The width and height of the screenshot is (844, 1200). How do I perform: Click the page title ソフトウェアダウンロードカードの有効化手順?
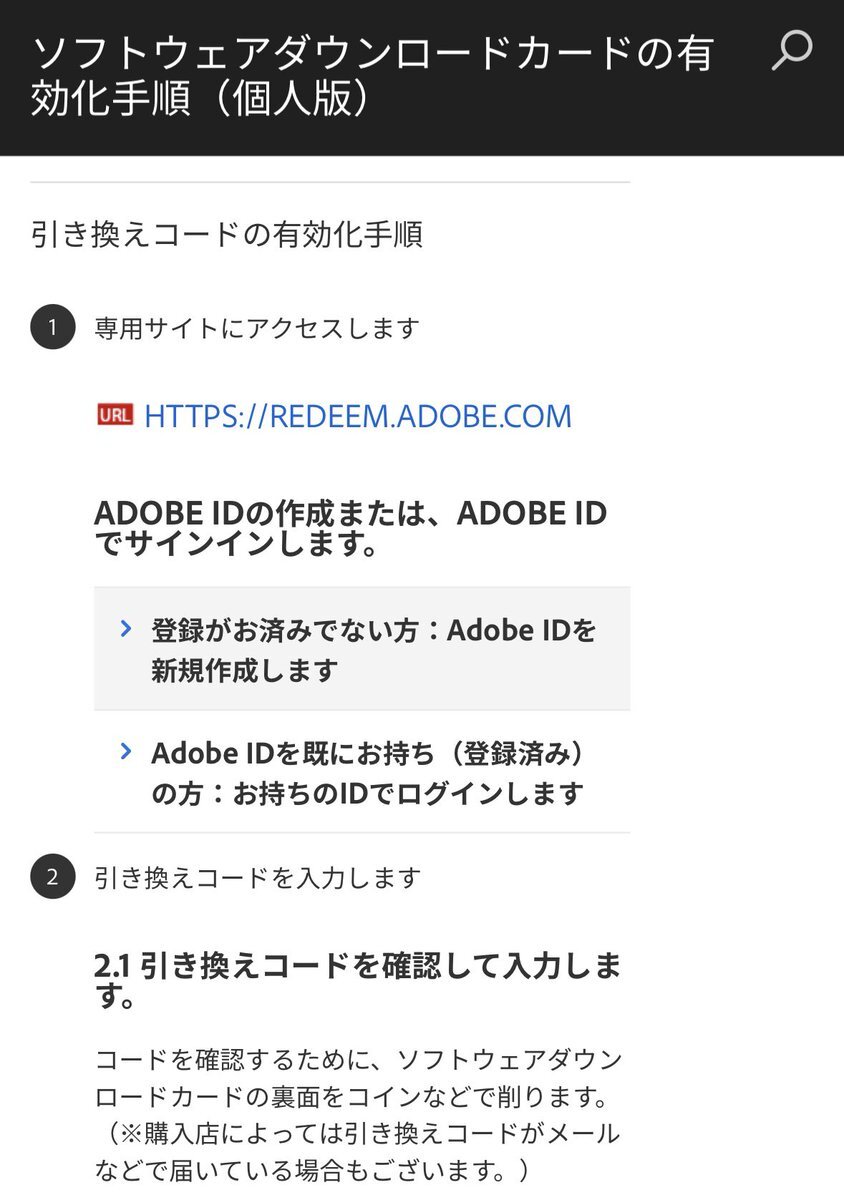371,77
